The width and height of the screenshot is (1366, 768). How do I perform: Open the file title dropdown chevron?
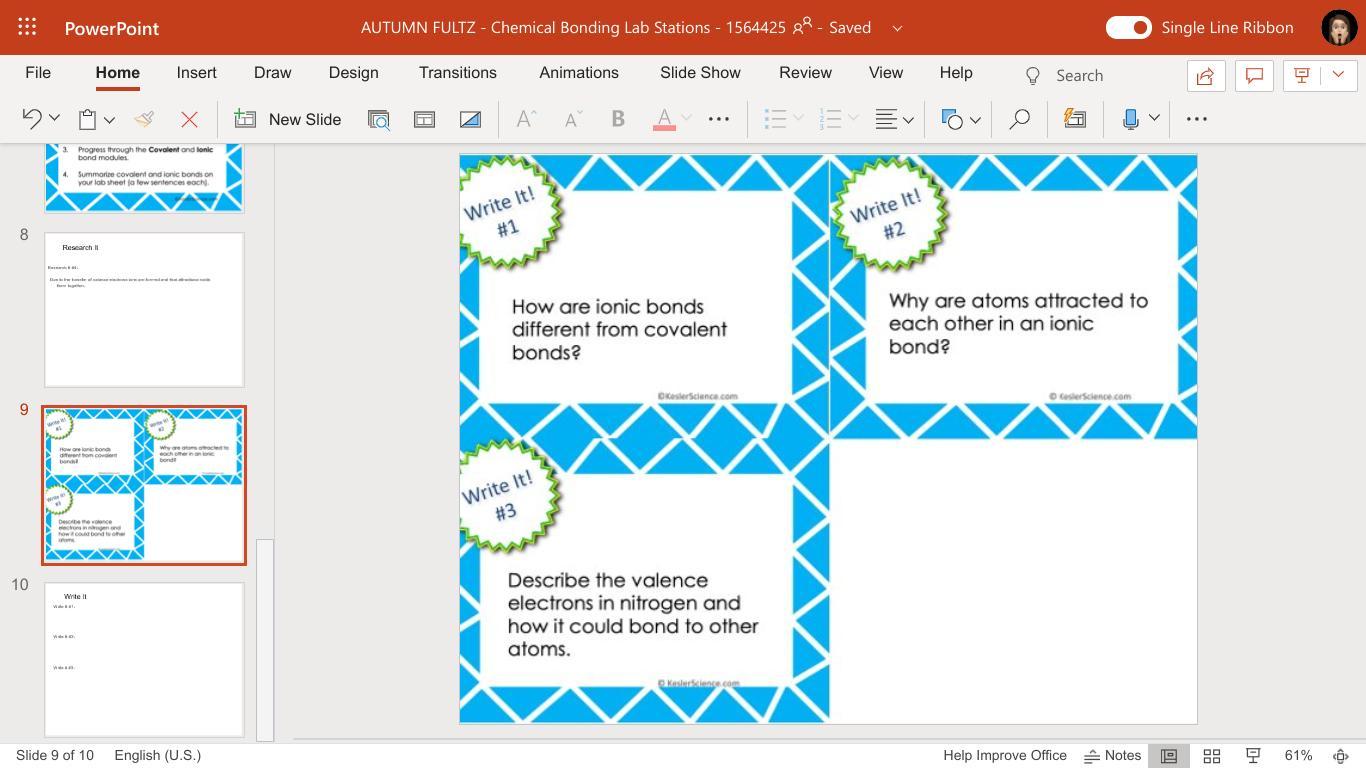897,28
